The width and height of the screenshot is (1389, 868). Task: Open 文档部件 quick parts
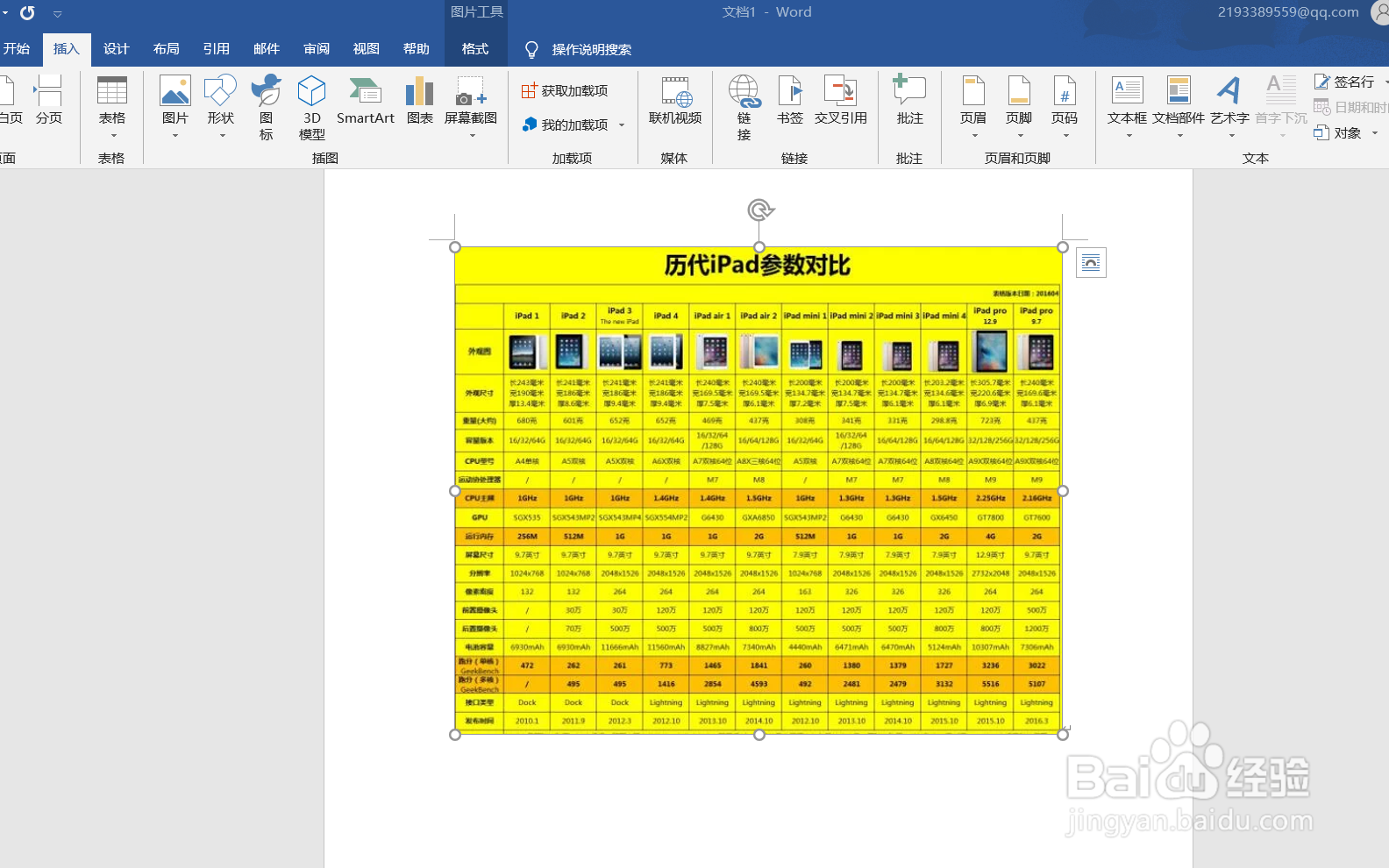(x=1179, y=107)
